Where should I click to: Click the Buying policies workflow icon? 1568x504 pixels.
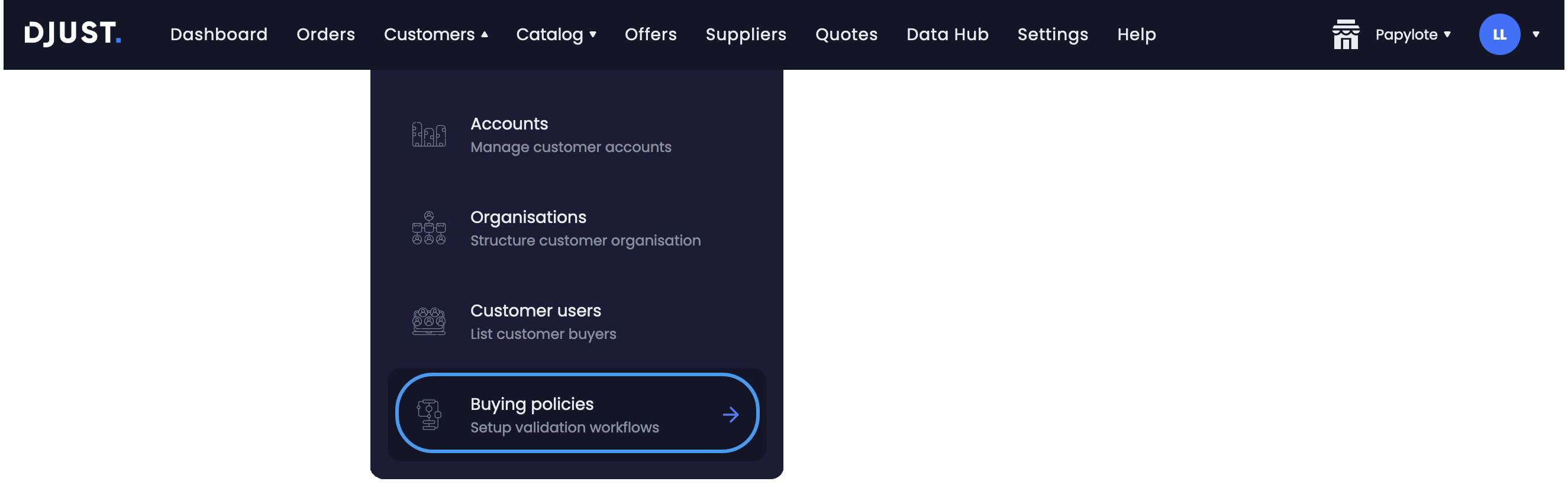click(x=430, y=414)
